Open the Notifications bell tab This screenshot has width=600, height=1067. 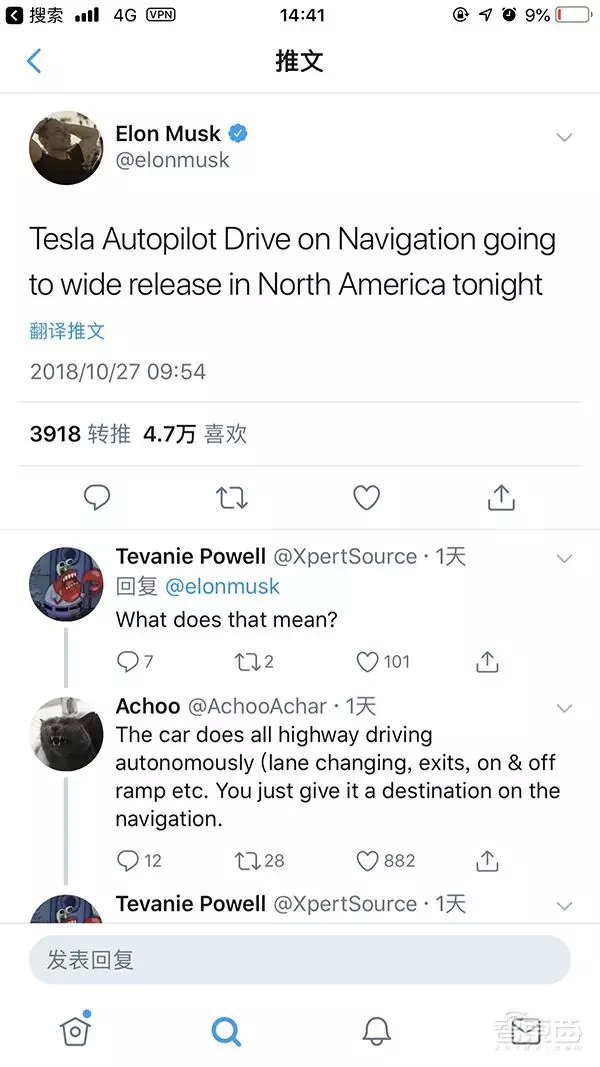376,1030
